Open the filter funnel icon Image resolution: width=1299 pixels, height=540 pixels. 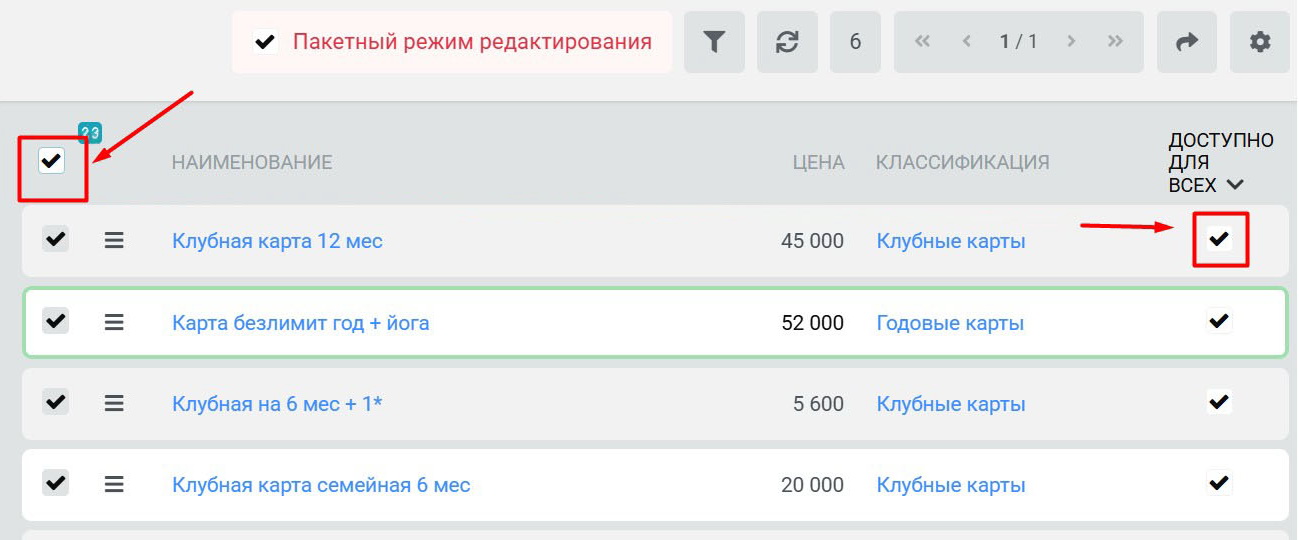tap(714, 42)
